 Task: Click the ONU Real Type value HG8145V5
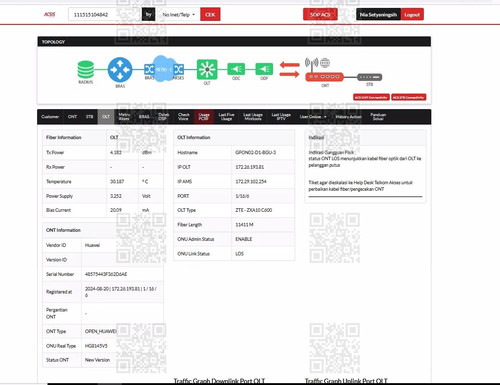96,346
